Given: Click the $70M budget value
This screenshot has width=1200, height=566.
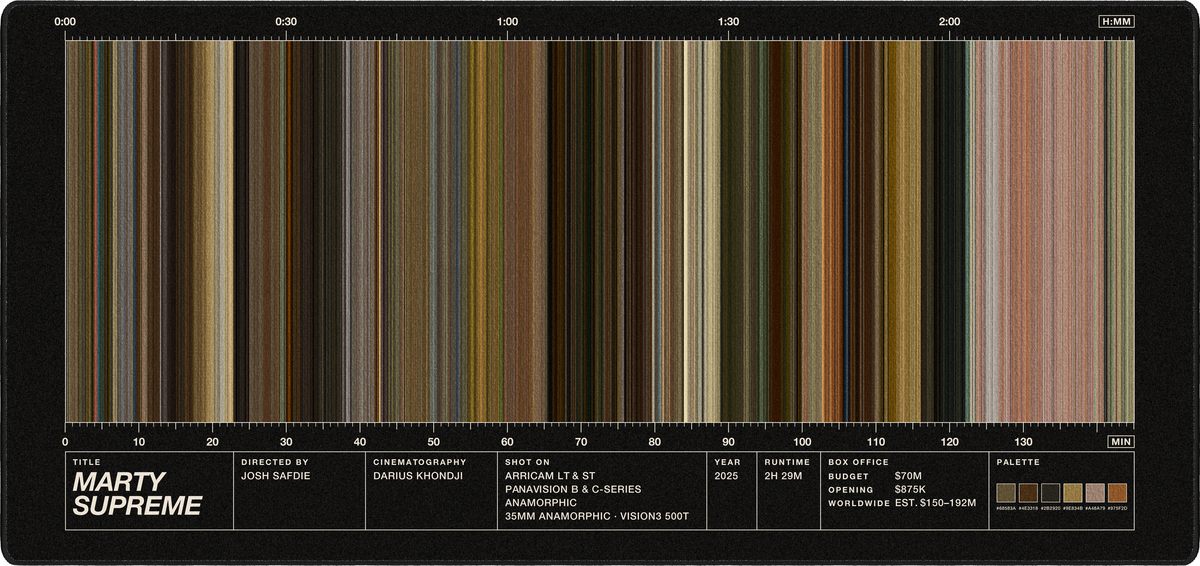Looking at the screenshot, I should coord(908,476).
